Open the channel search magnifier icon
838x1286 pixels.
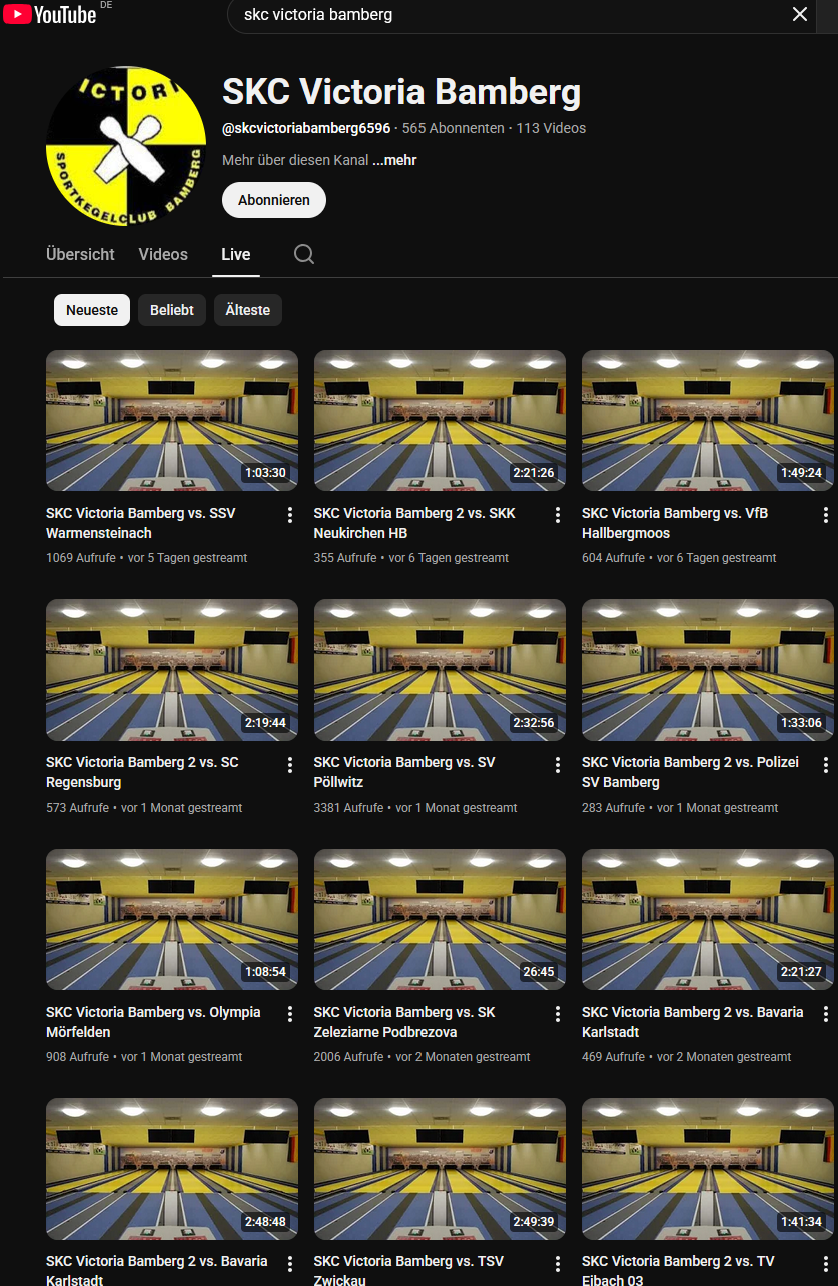click(304, 254)
